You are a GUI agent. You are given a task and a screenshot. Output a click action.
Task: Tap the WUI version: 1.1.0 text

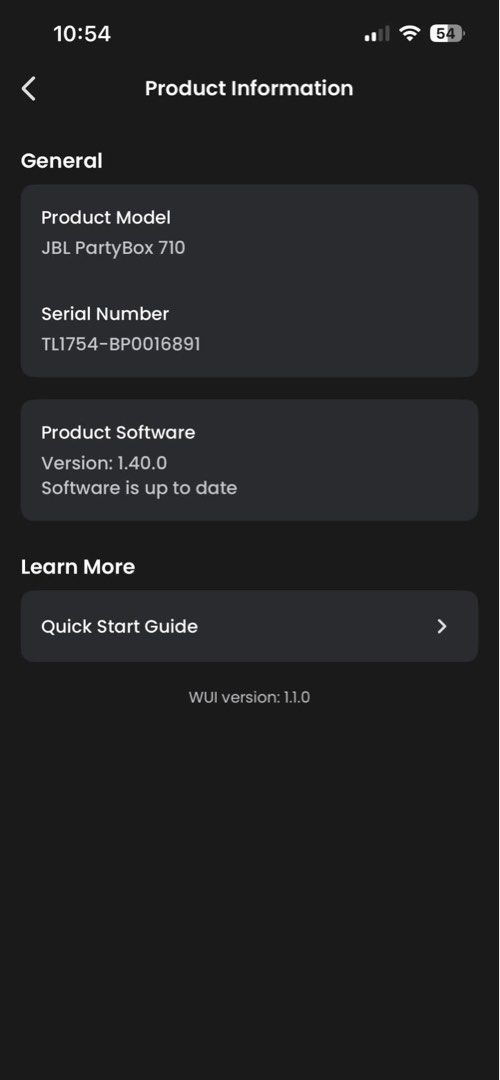249,697
